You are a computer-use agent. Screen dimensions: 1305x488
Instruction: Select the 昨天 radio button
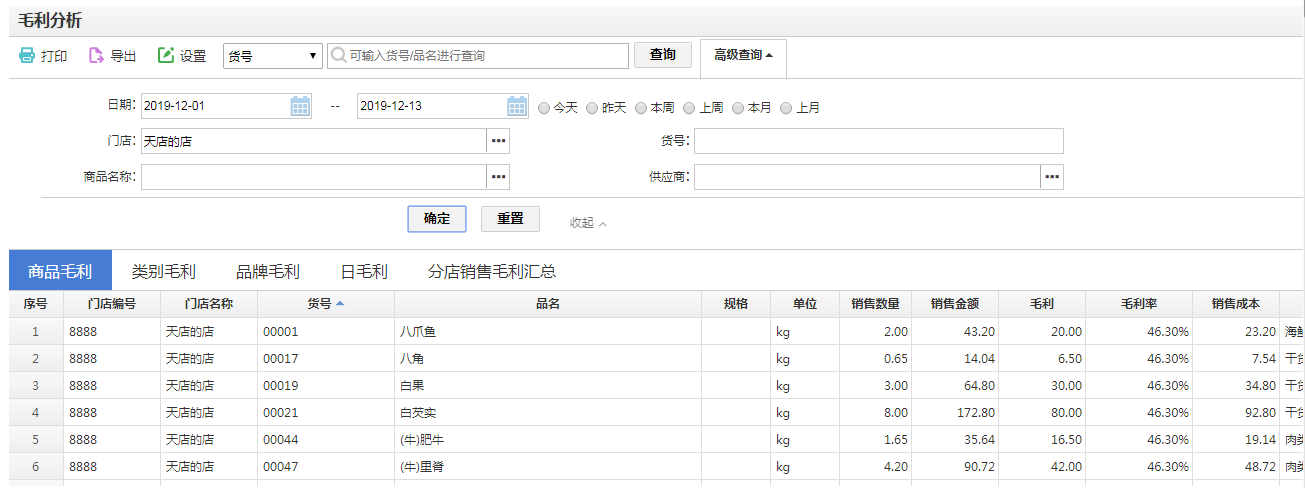[592, 107]
